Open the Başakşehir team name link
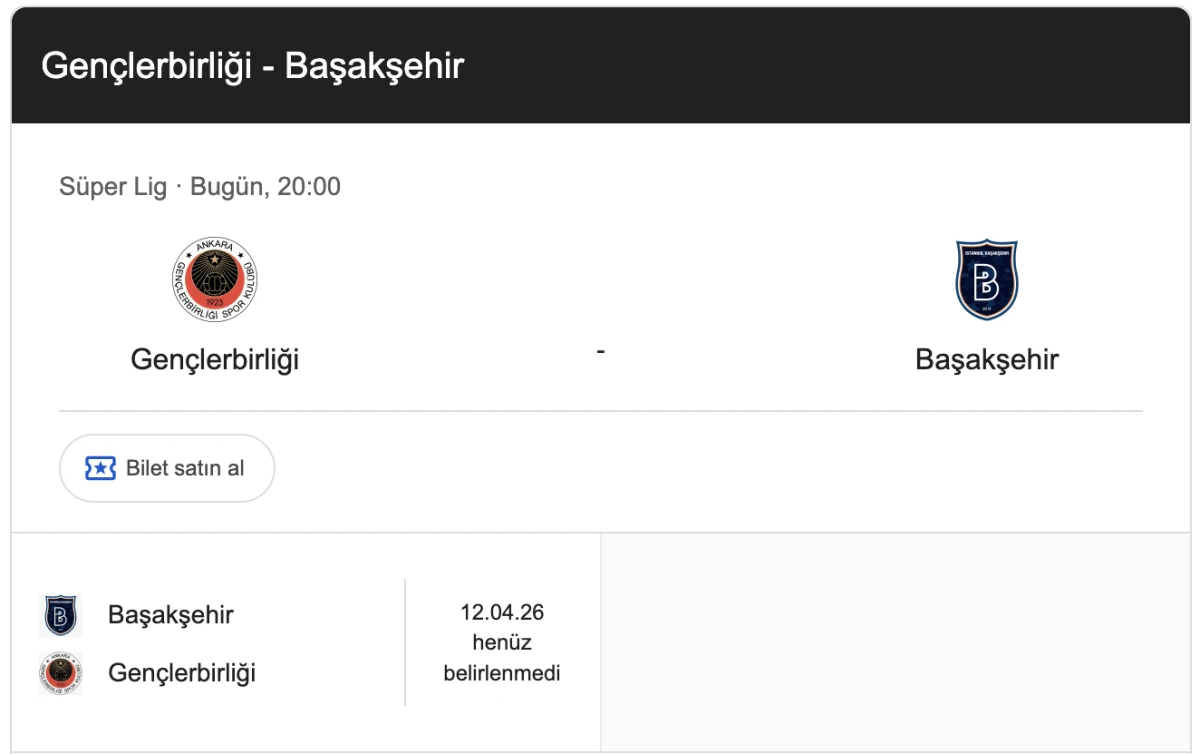1200x754 pixels. click(x=985, y=357)
